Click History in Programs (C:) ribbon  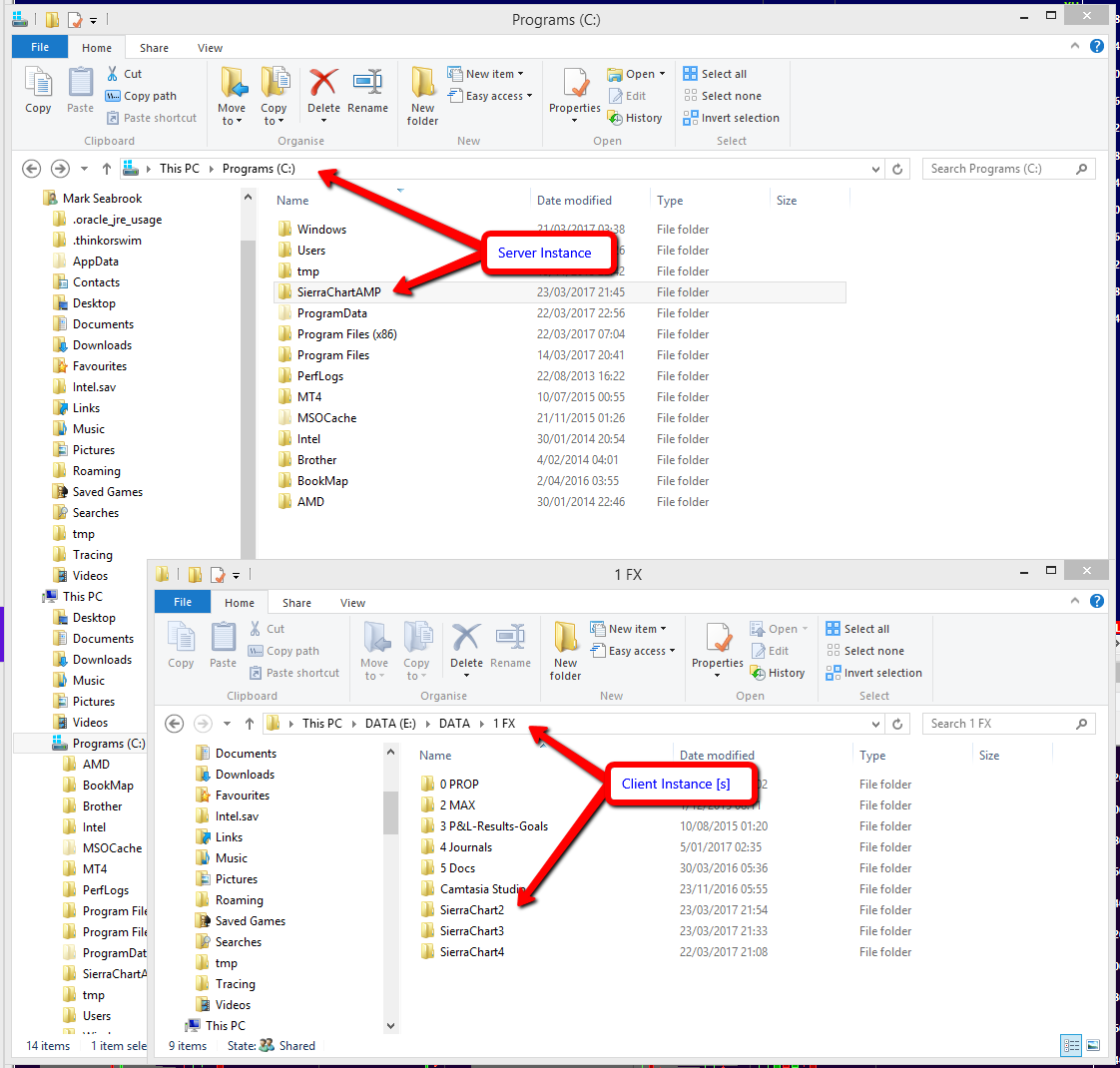click(635, 118)
